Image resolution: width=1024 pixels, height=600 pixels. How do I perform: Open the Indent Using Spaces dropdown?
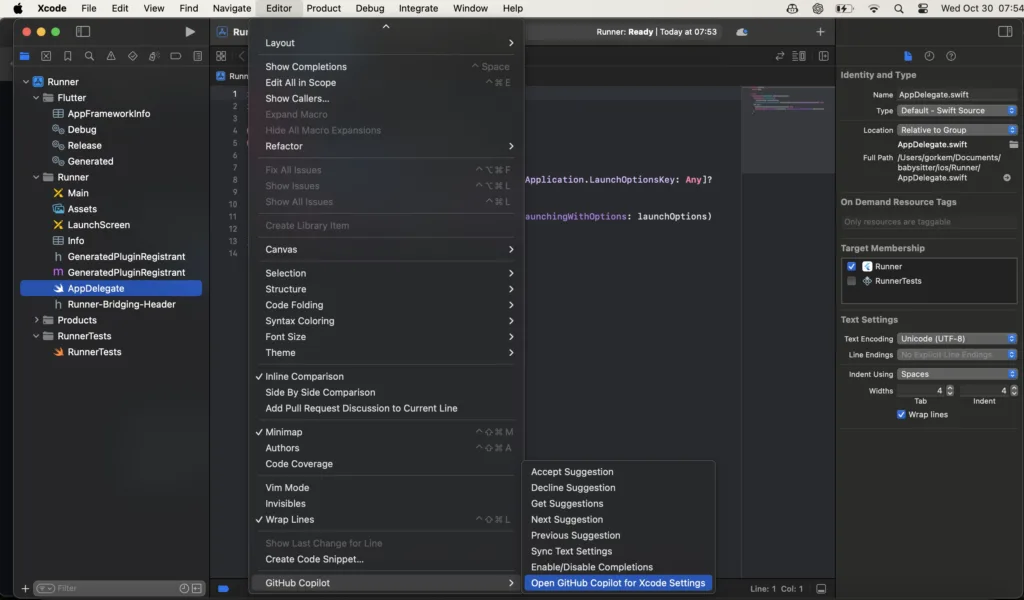(957, 374)
